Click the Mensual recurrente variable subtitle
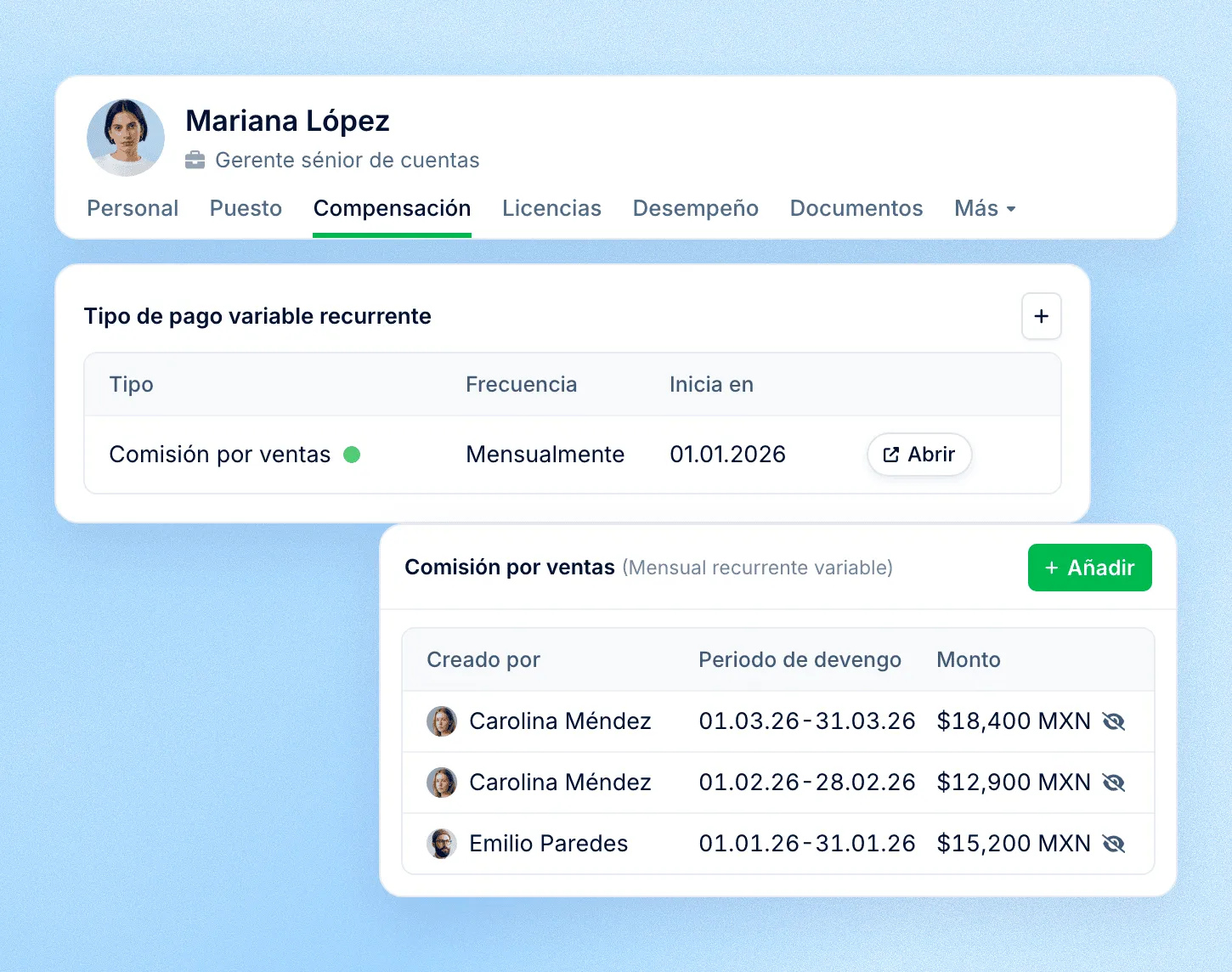1232x972 pixels. pyautogui.click(x=757, y=568)
